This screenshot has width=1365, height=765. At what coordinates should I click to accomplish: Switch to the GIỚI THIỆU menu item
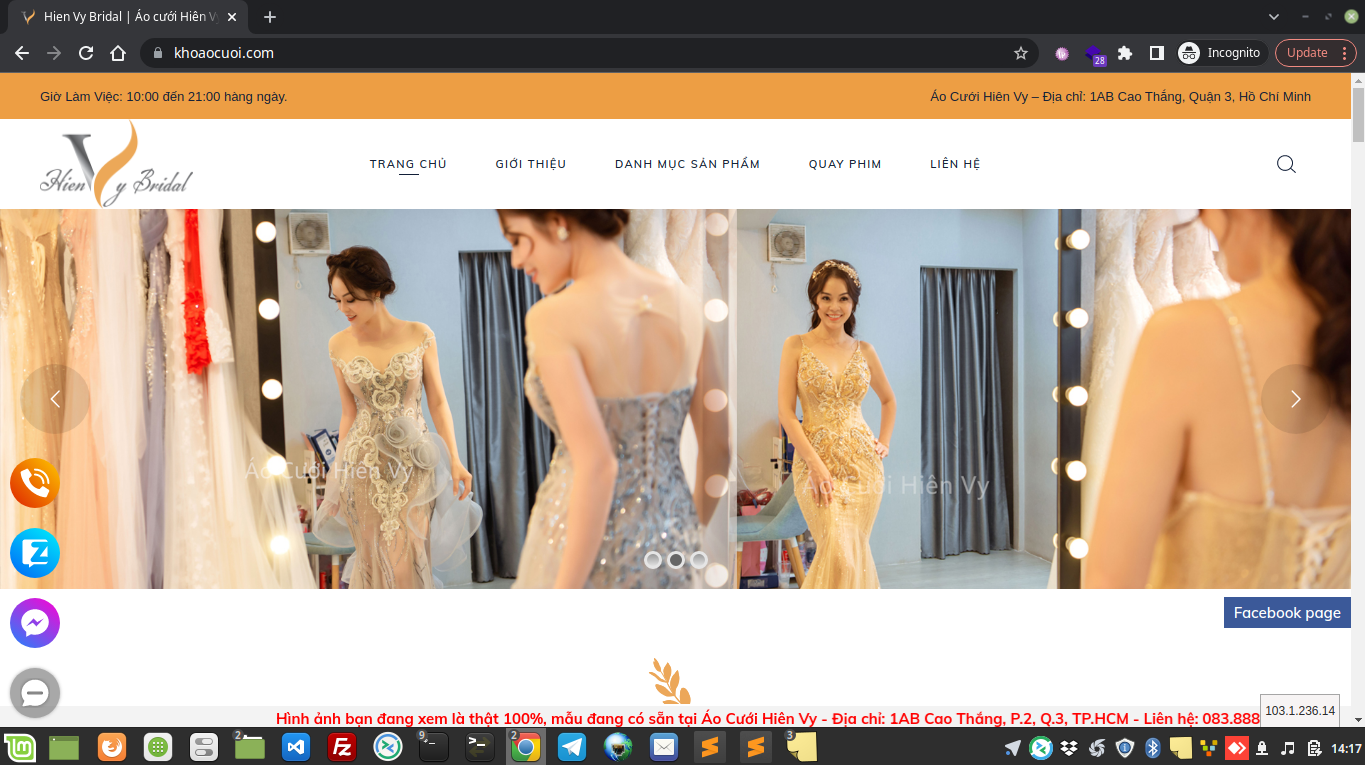[x=530, y=163]
